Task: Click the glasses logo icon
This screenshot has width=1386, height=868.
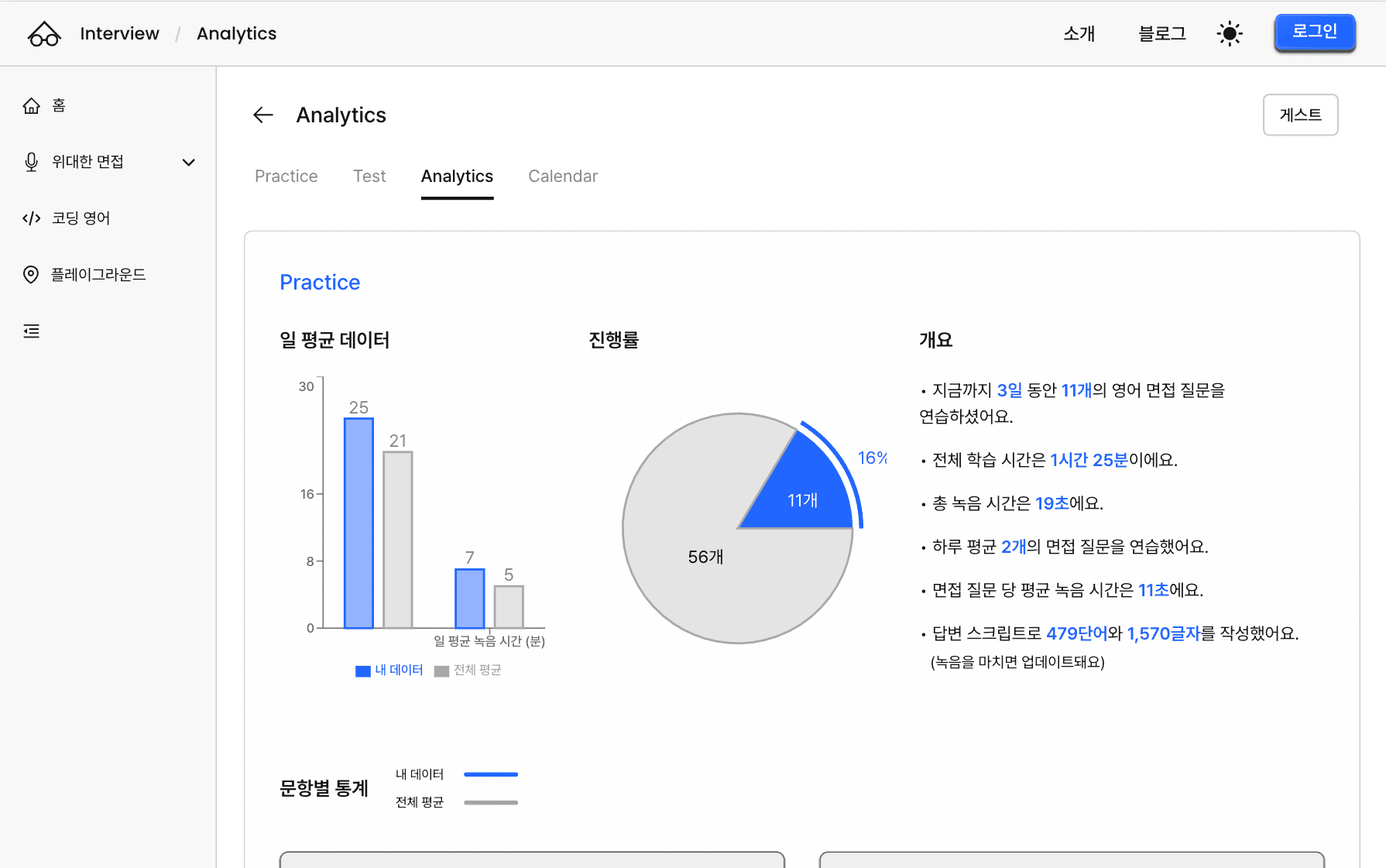Action: point(44,34)
